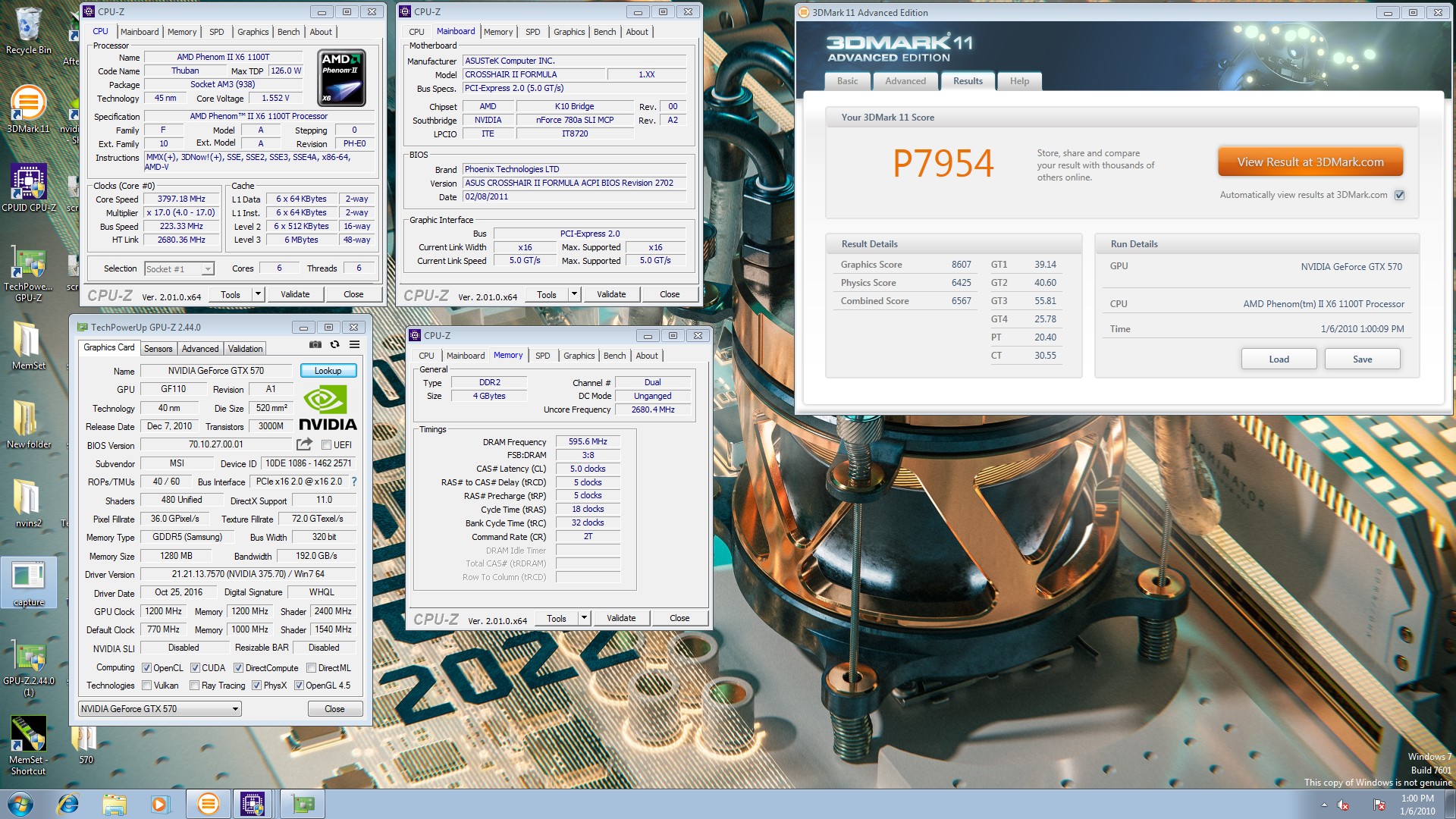Toggle the CUDA checkbox
This screenshot has width=1456, height=819.
[x=195, y=668]
